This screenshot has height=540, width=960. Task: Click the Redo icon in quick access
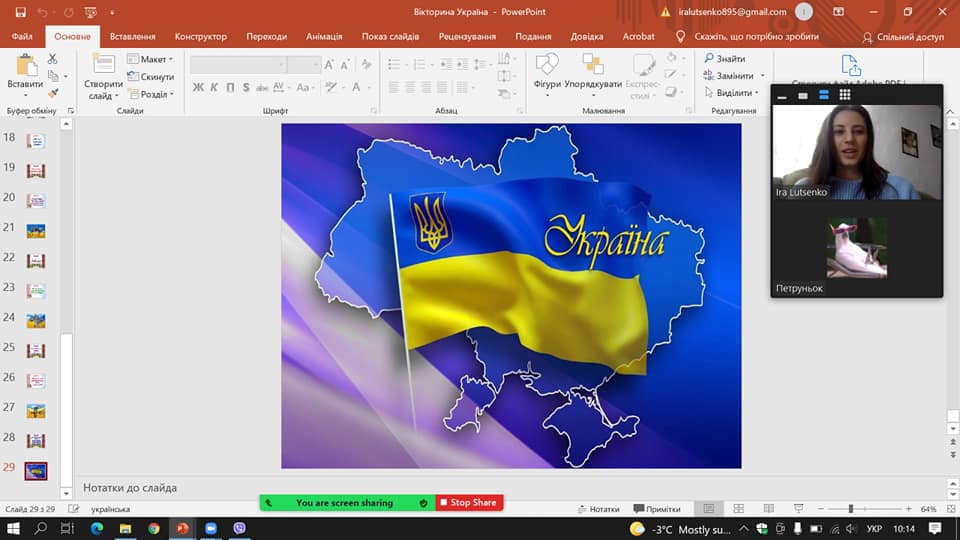click(x=69, y=12)
